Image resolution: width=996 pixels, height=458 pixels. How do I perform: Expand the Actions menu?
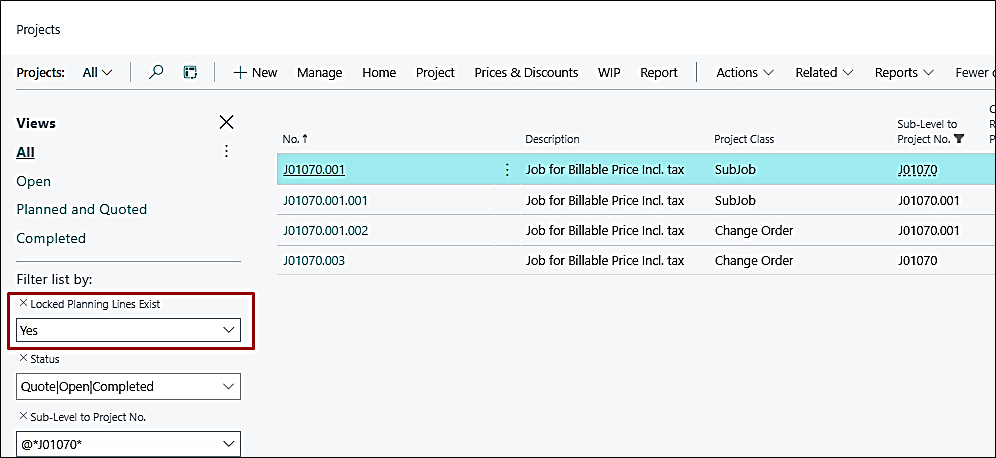[x=745, y=72]
